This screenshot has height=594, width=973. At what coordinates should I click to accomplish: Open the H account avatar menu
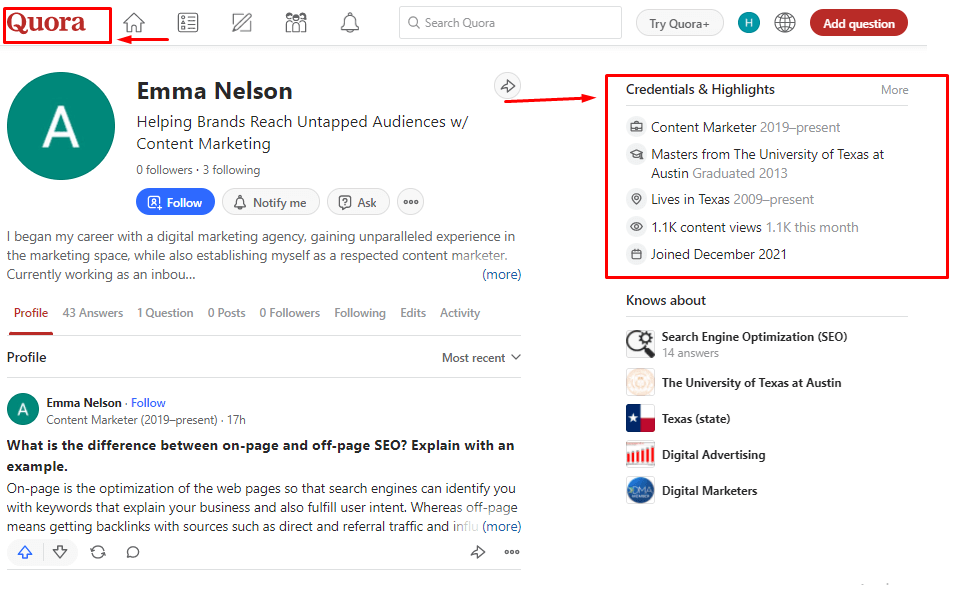point(749,23)
